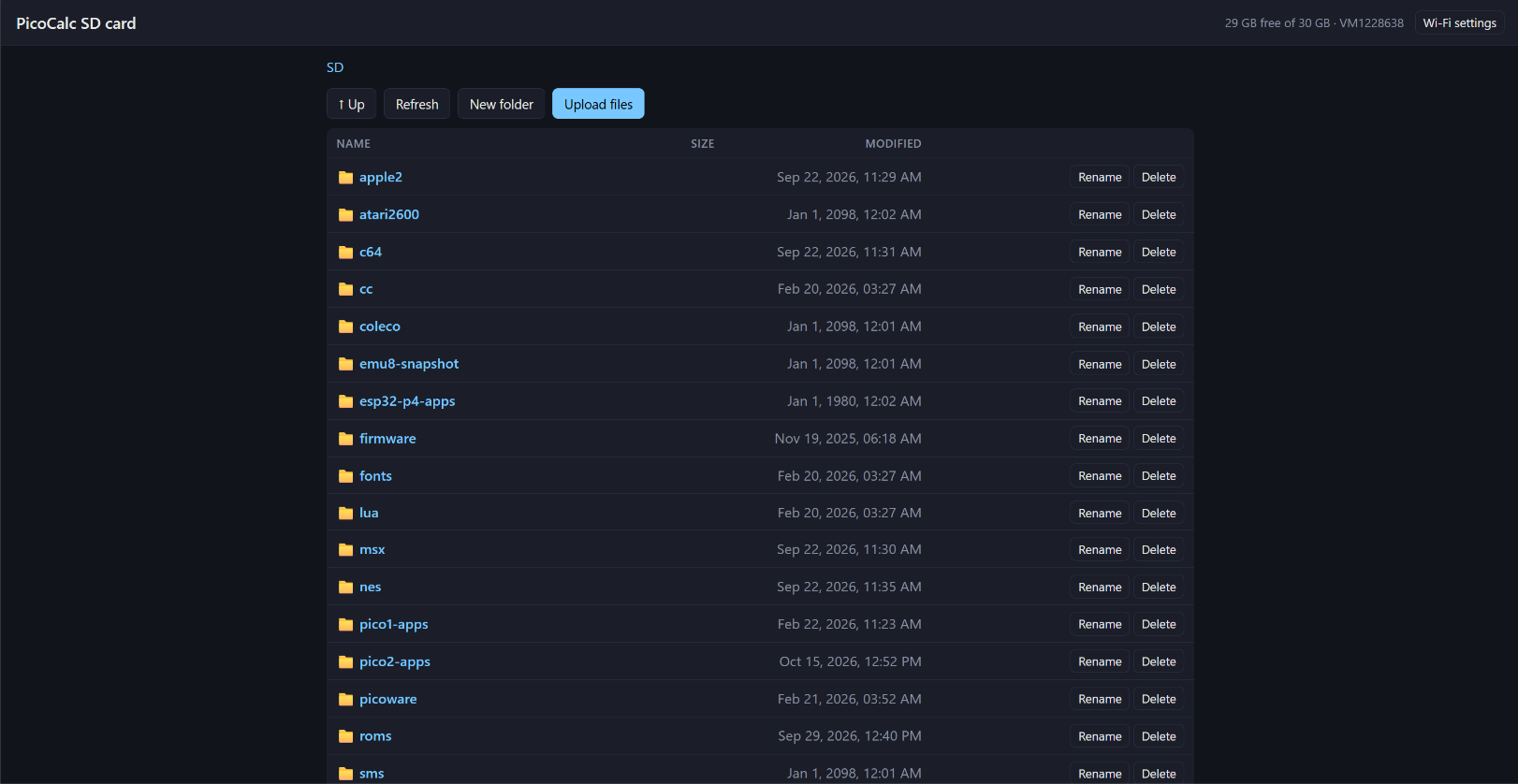Rename the pico1-apps folder
The width and height of the screenshot is (1518, 784).
pos(1100,624)
